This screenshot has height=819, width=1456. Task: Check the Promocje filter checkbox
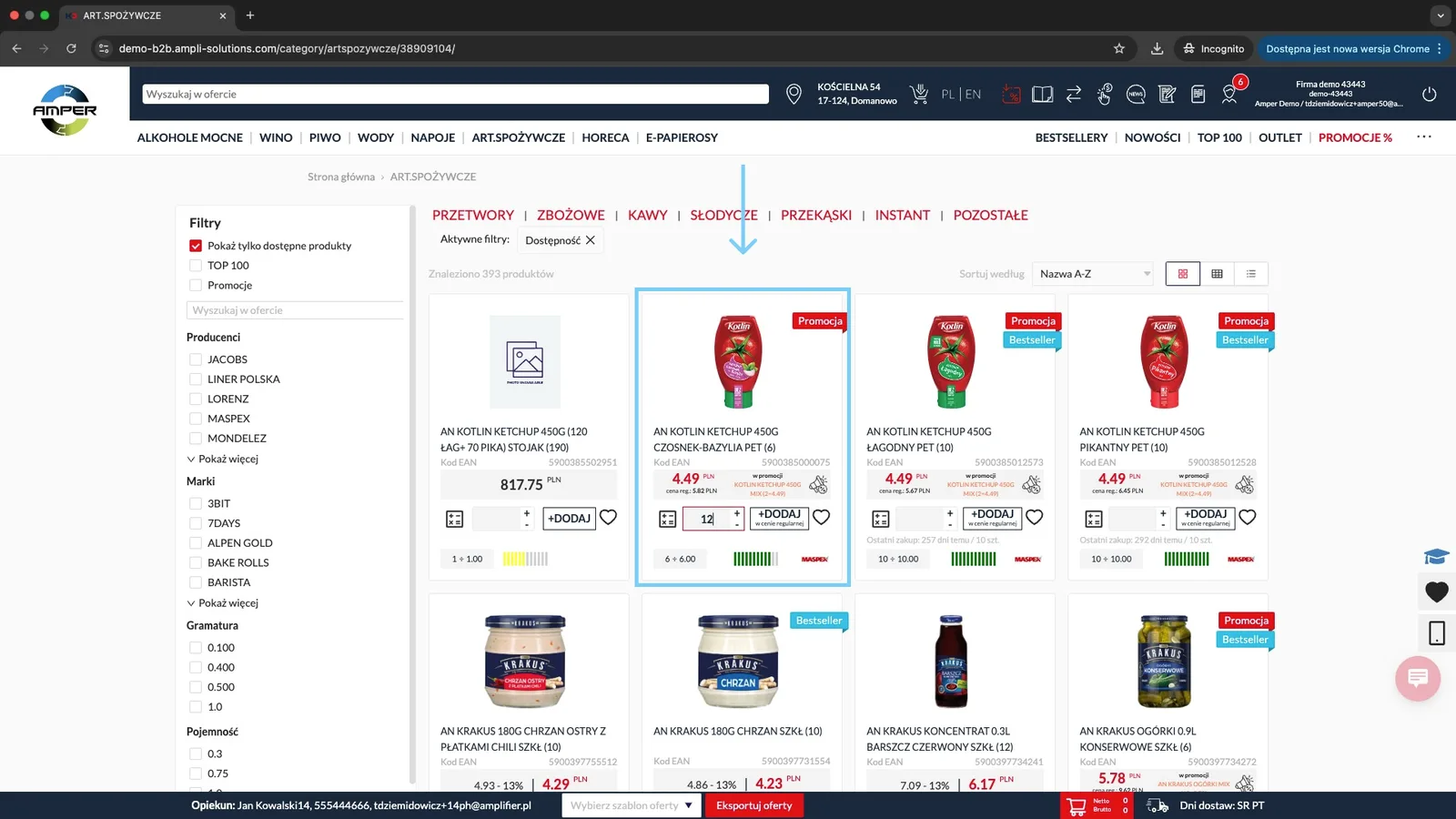[196, 286]
